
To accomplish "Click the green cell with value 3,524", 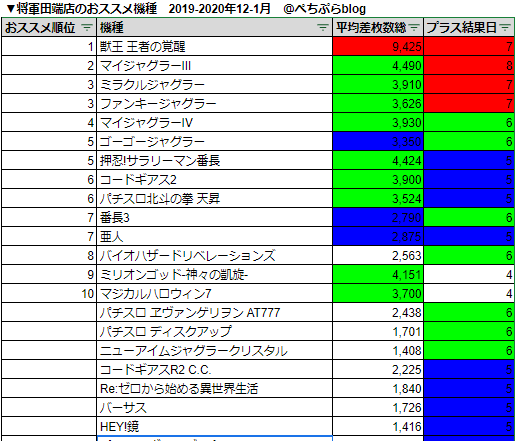I will point(378,198).
